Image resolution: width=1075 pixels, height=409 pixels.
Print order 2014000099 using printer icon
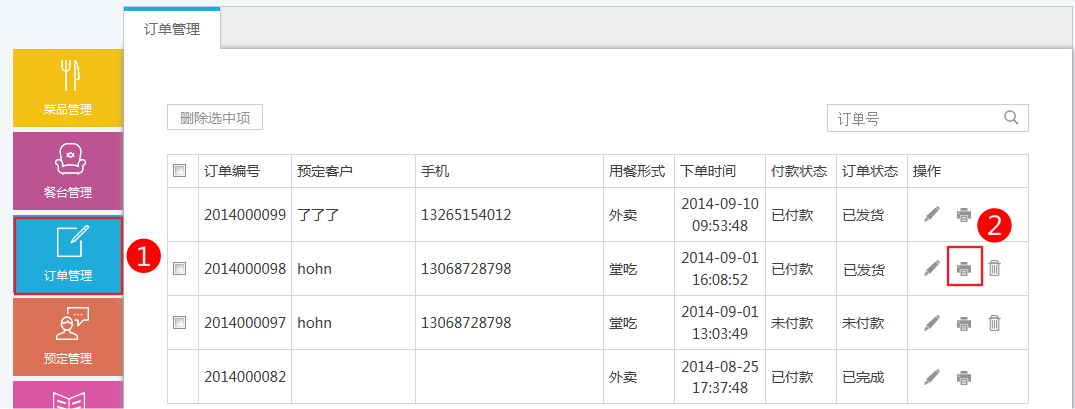coord(964,214)
